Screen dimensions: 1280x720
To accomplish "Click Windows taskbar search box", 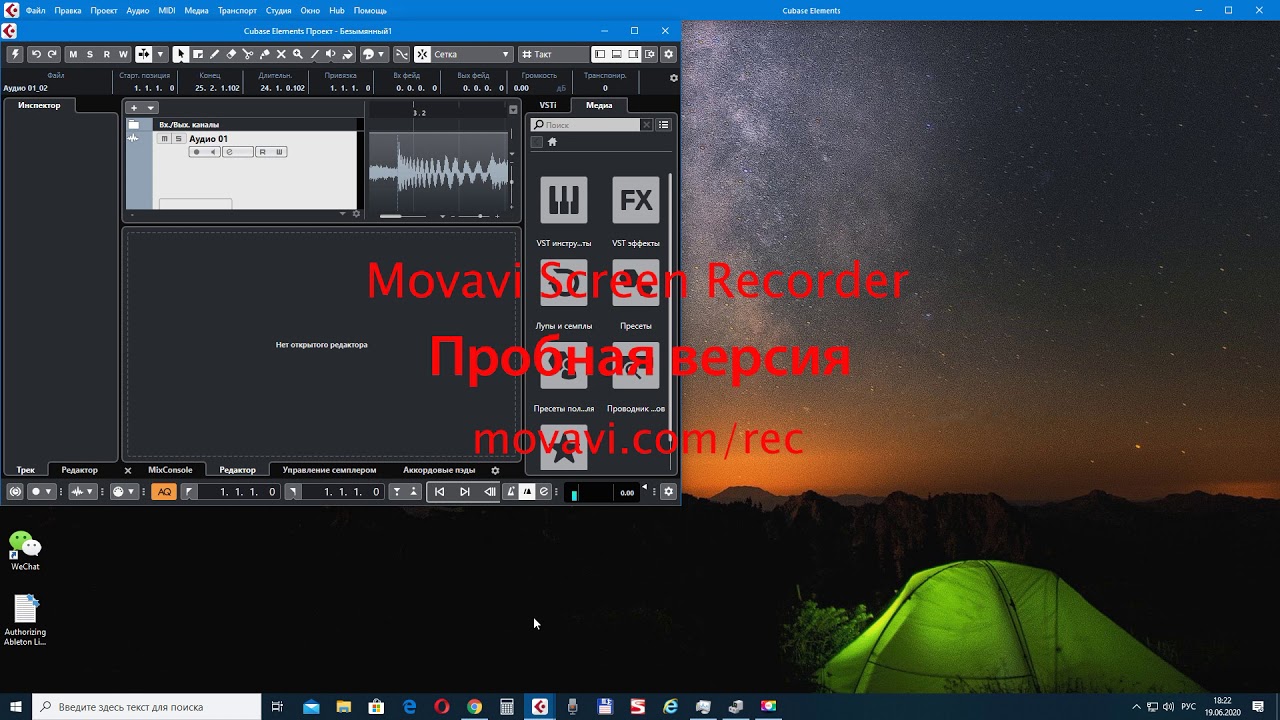I will pyautogui.click(x=147, y=707).
